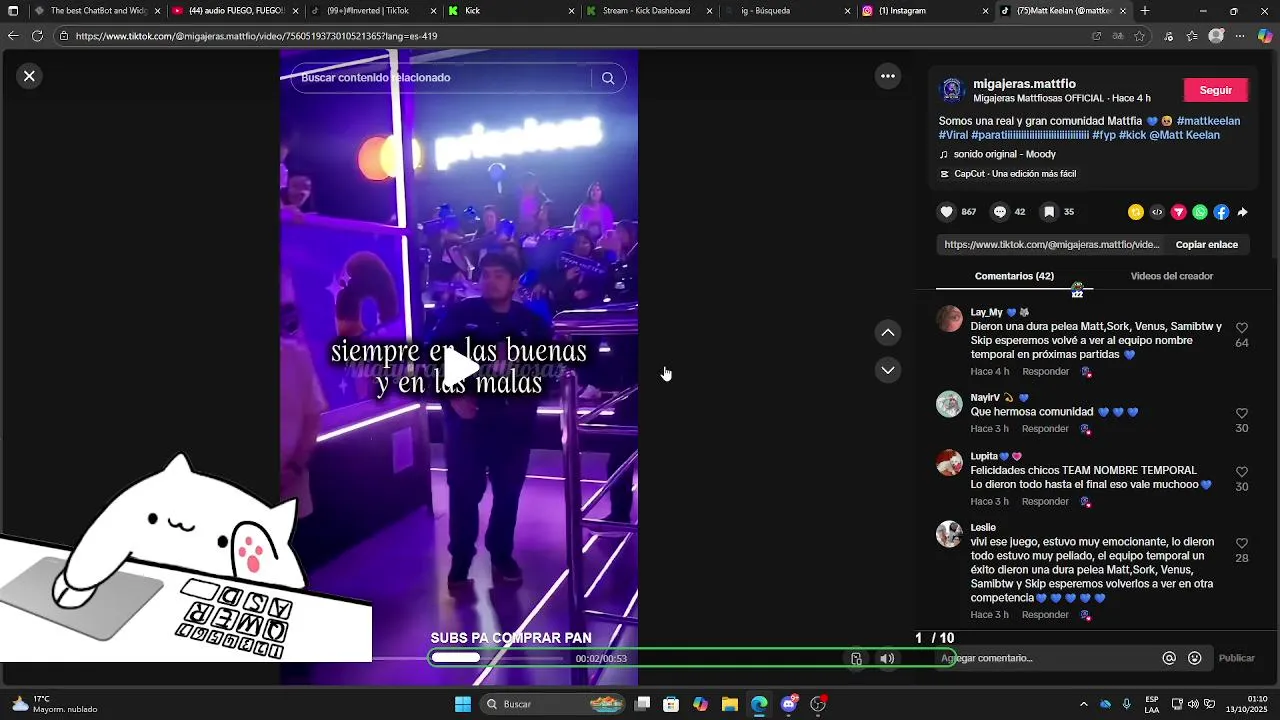Reply to NayirV's comment via Responder
Screen dimensions: 1280x720
(x=1045, y=429)
